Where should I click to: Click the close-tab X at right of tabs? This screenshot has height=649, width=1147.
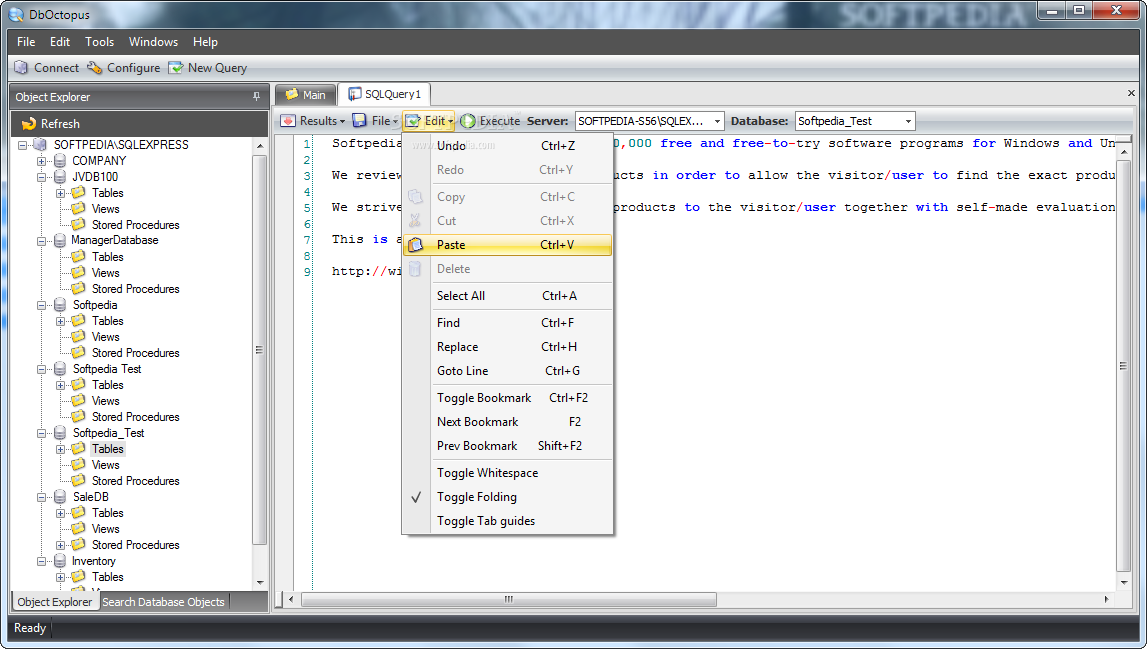[x=1131, y=94]
